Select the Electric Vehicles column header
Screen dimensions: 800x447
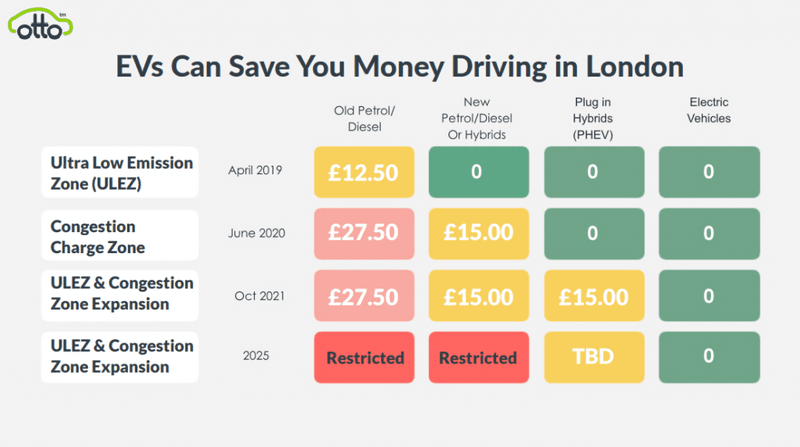tap(708, 110)
